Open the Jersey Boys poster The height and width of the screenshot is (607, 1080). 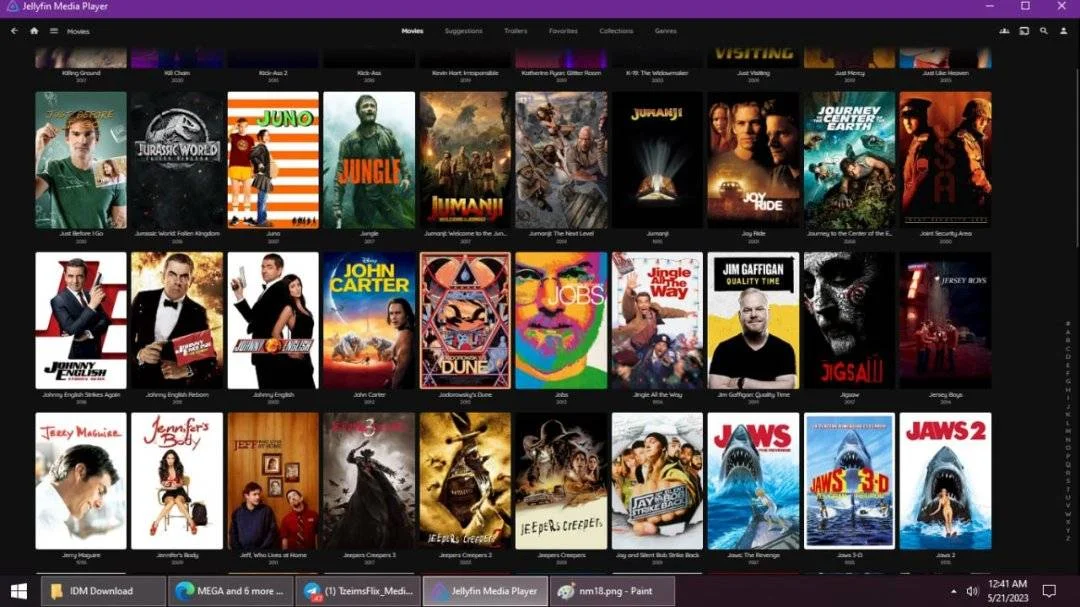[946, 320]
